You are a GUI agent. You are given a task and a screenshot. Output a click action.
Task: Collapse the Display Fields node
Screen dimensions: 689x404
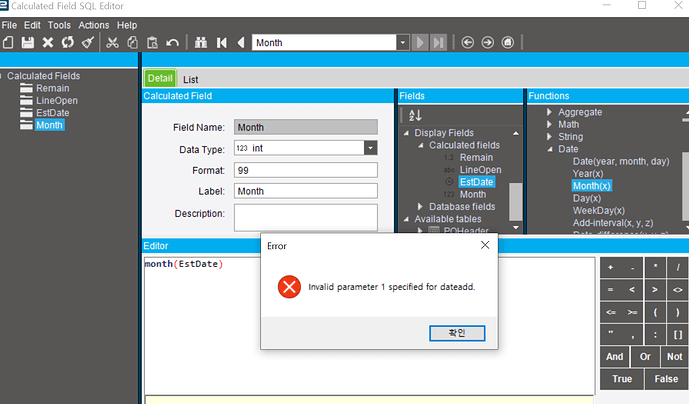pos(406,133)
